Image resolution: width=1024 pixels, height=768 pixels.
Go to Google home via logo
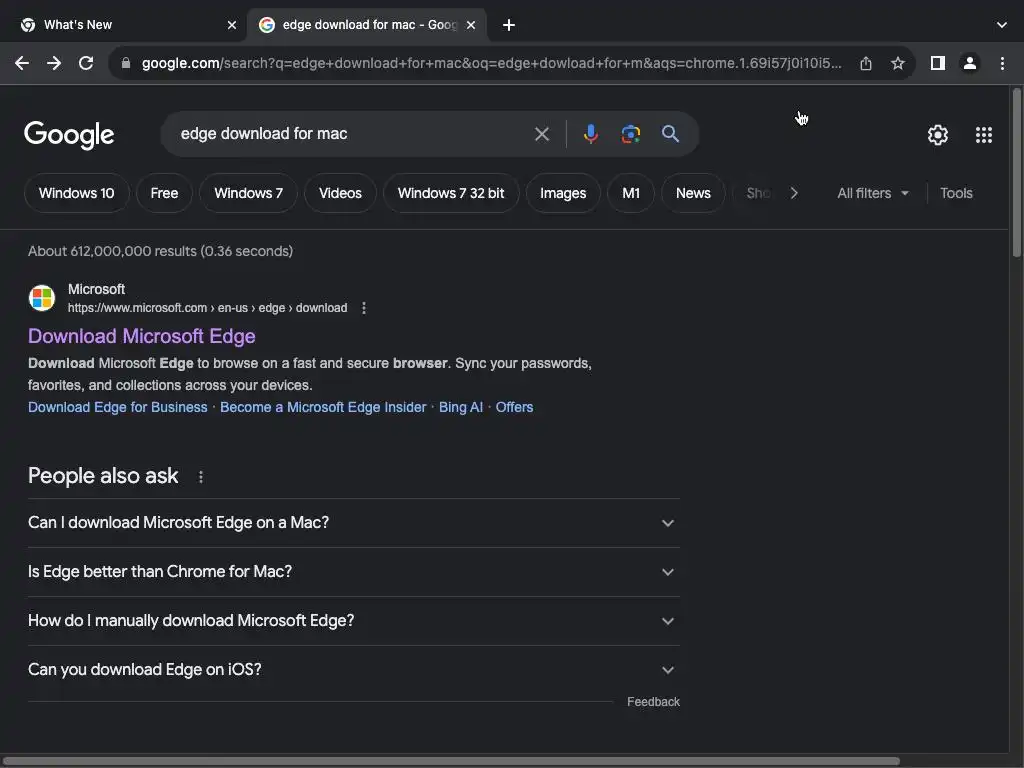[69, 135]
